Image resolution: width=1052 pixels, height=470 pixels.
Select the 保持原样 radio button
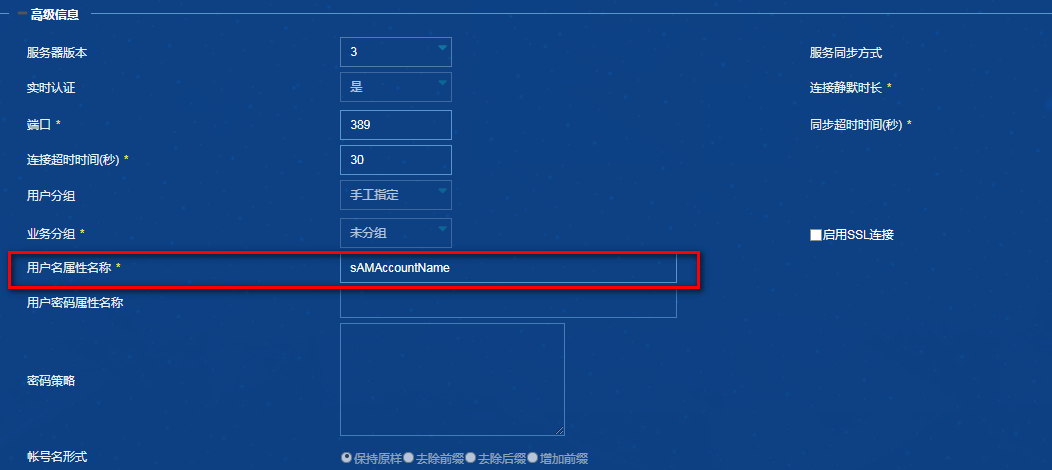(346, 458)
